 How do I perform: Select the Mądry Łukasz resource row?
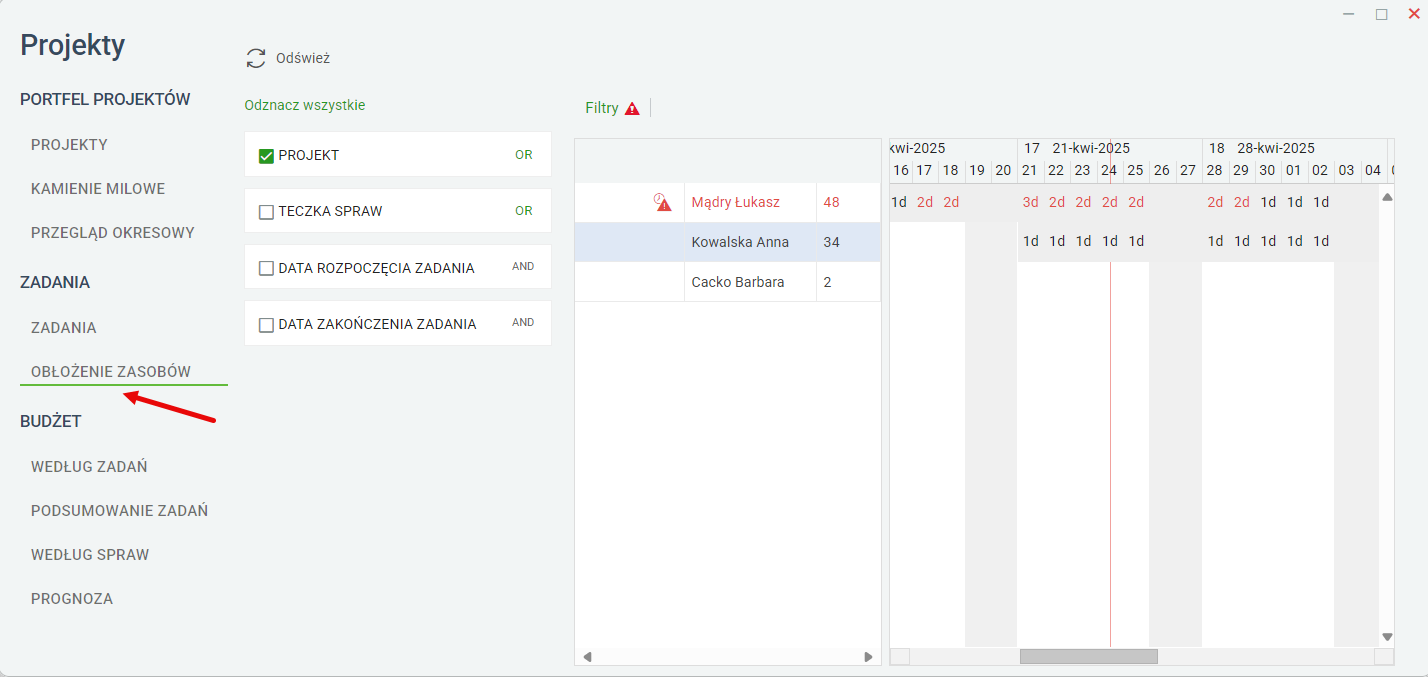click(x=728, y=202)
